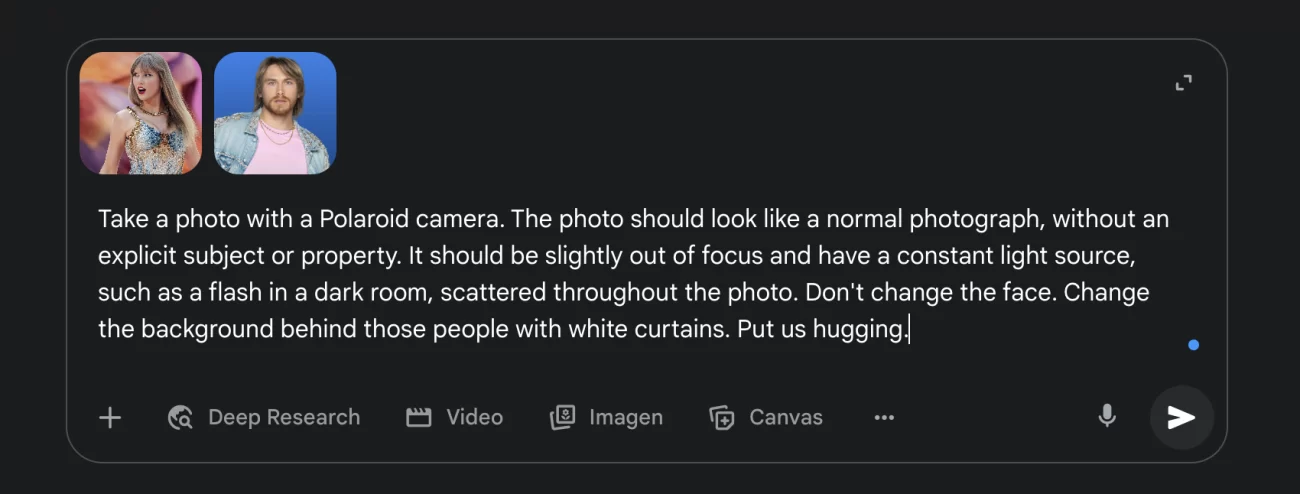The width and height of the screenshot is (1300, 494).
Task: Click the Deep Research magnifier icon
Action: 181,418
